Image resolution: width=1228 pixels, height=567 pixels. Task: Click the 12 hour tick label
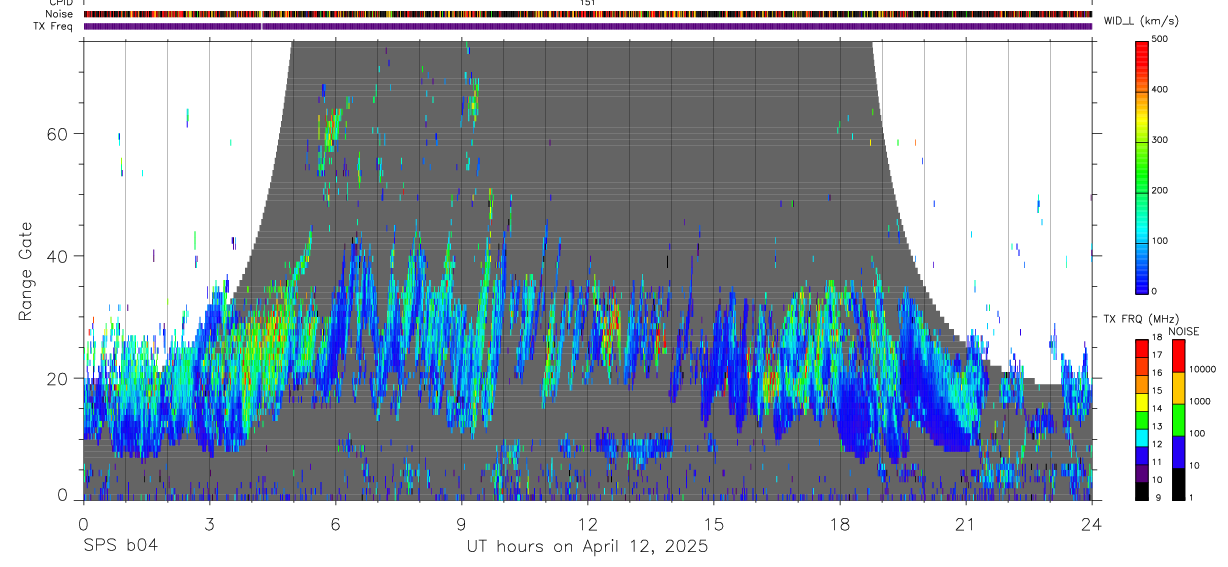587,525
